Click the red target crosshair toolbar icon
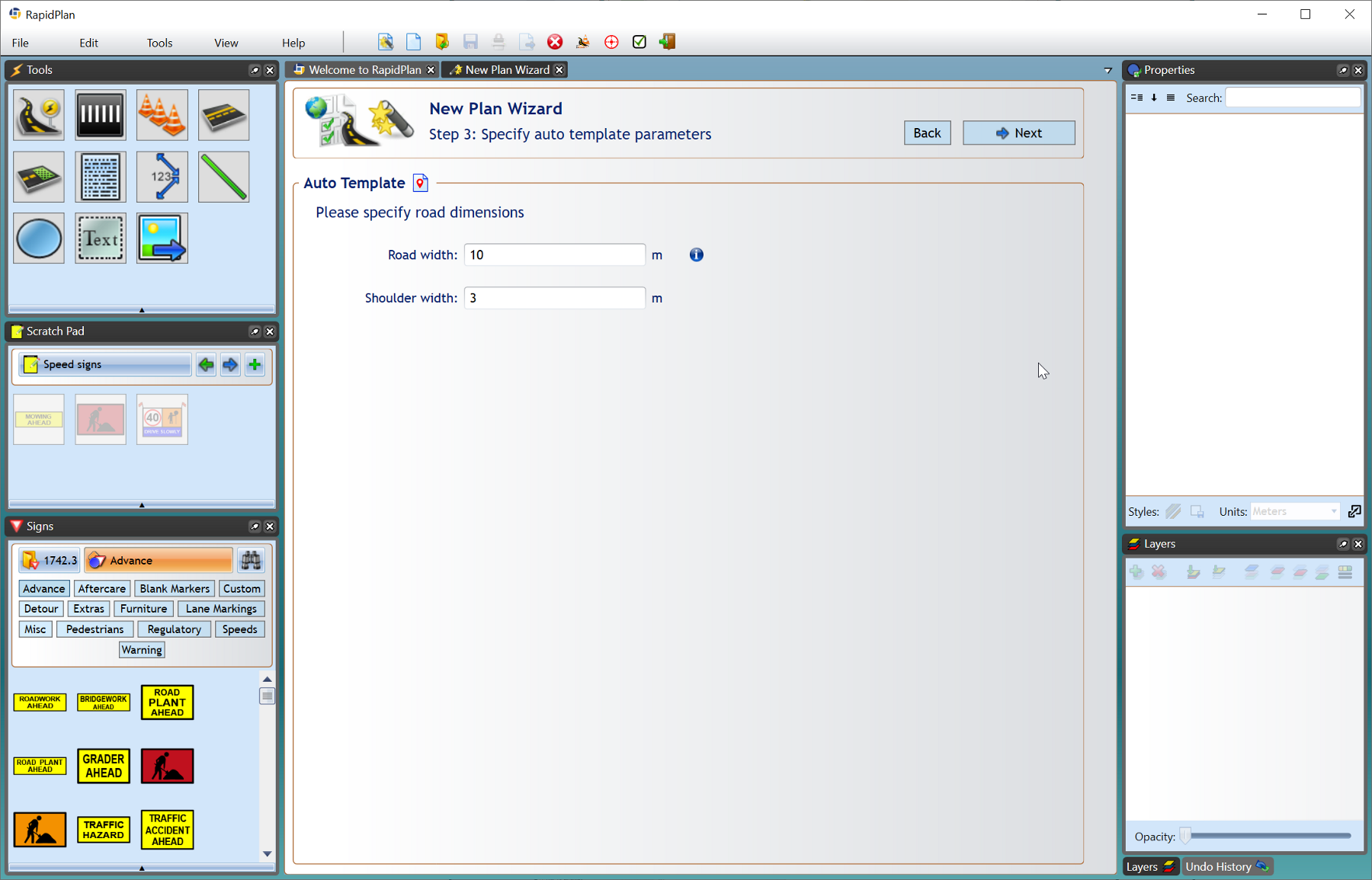 click(611, 42)
